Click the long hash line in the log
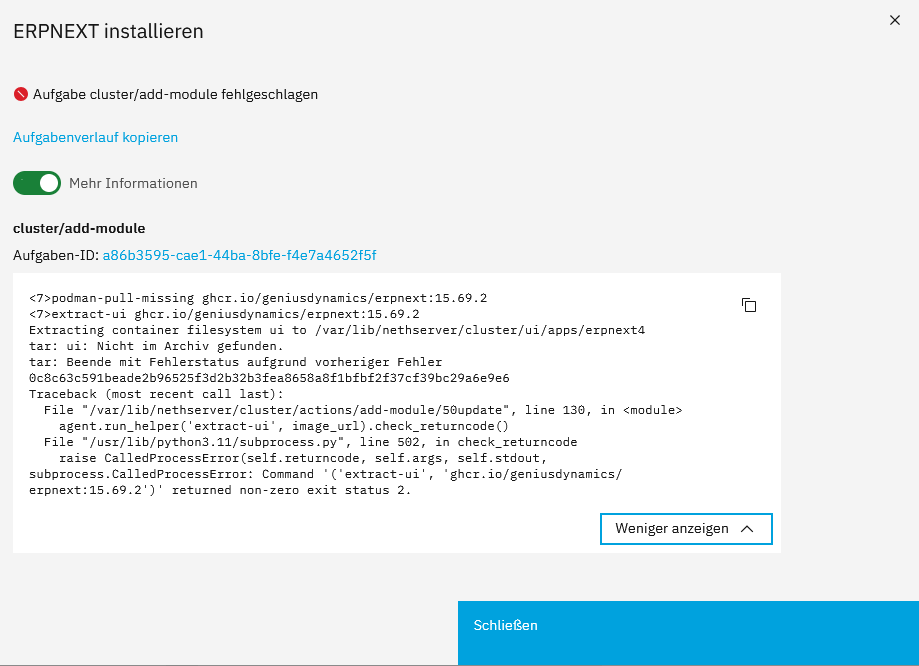The height and width of the screenshot is (666, 919). [269, 378]
